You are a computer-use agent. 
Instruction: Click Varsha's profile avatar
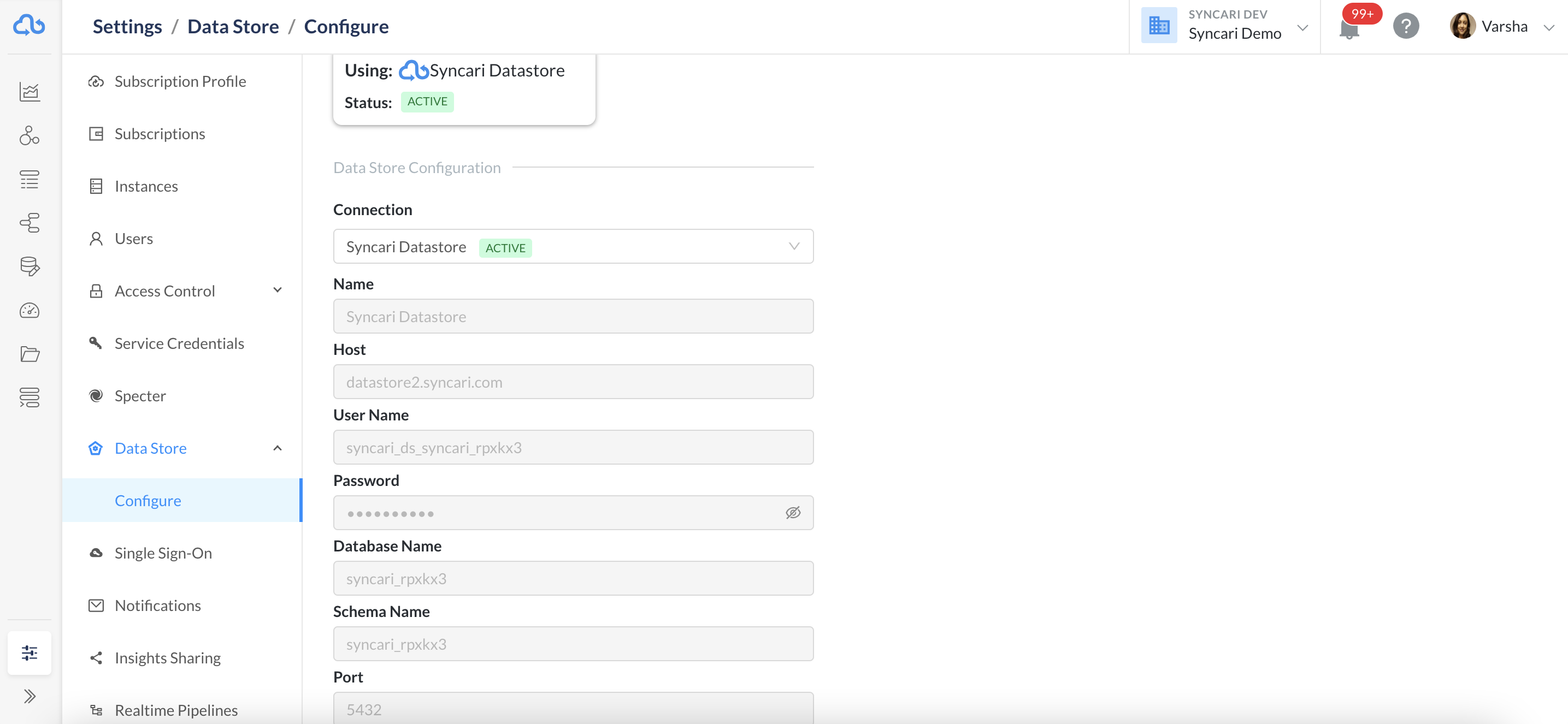1462,26
